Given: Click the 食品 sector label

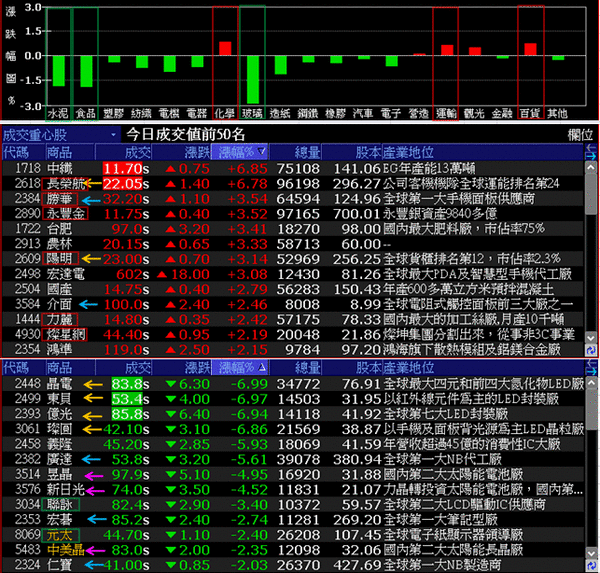Looking at the screenshot, I should point(86,113).
